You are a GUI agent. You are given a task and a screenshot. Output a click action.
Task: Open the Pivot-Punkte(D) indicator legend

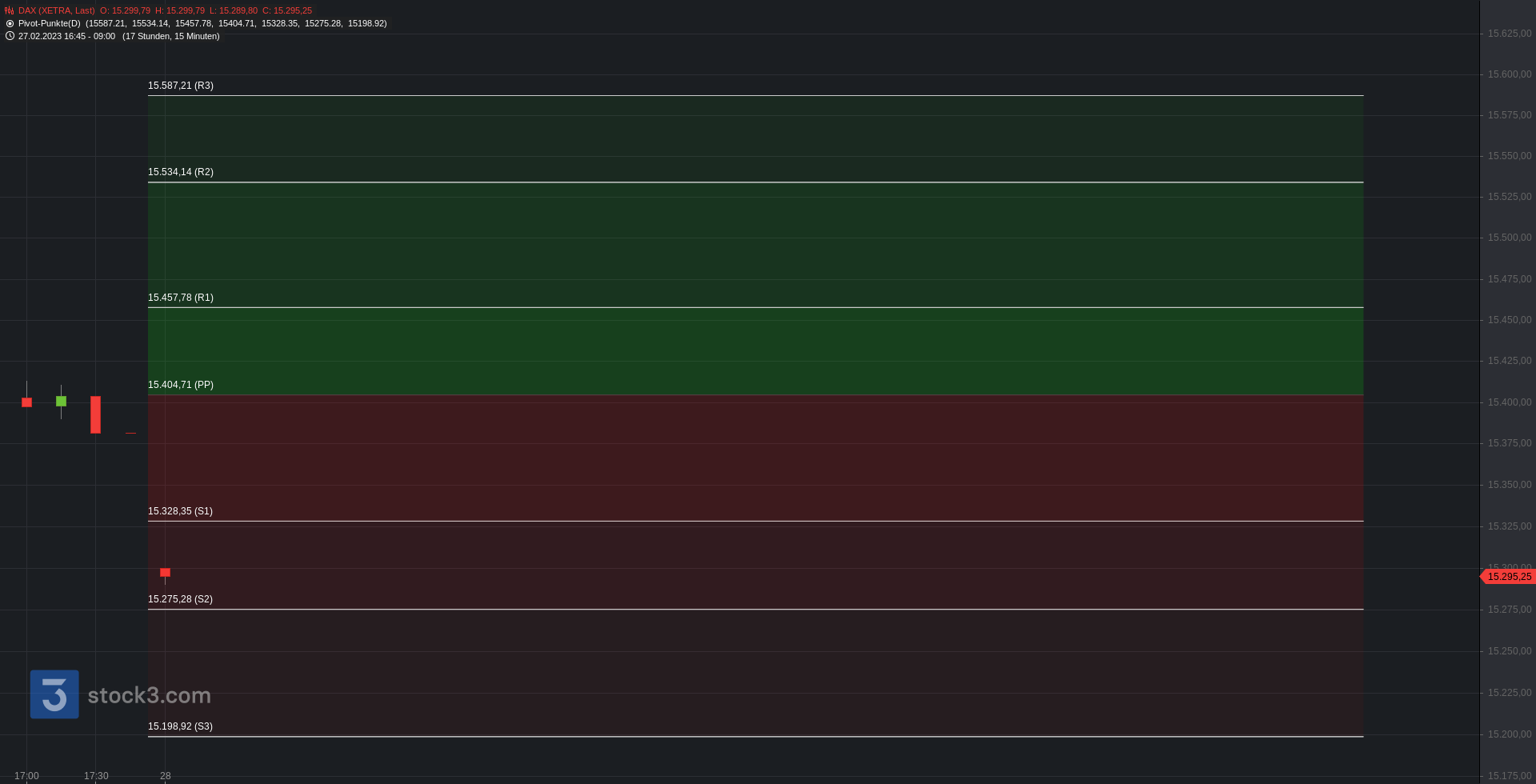[50, 24]
